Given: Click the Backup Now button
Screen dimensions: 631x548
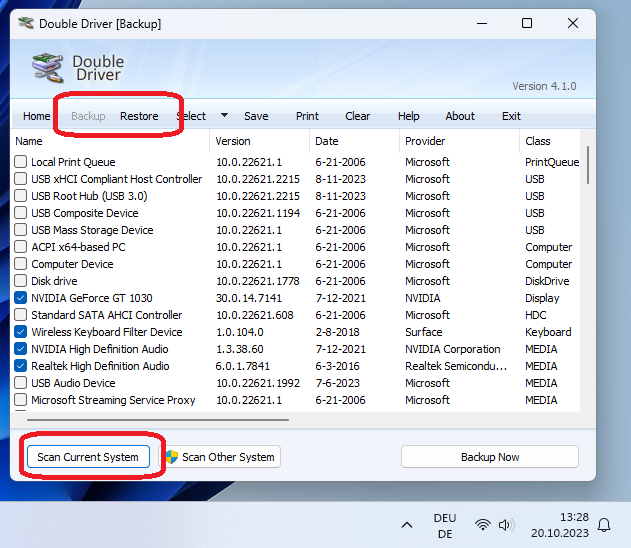Looking at the screenshot, I should [x=490, y=457].
